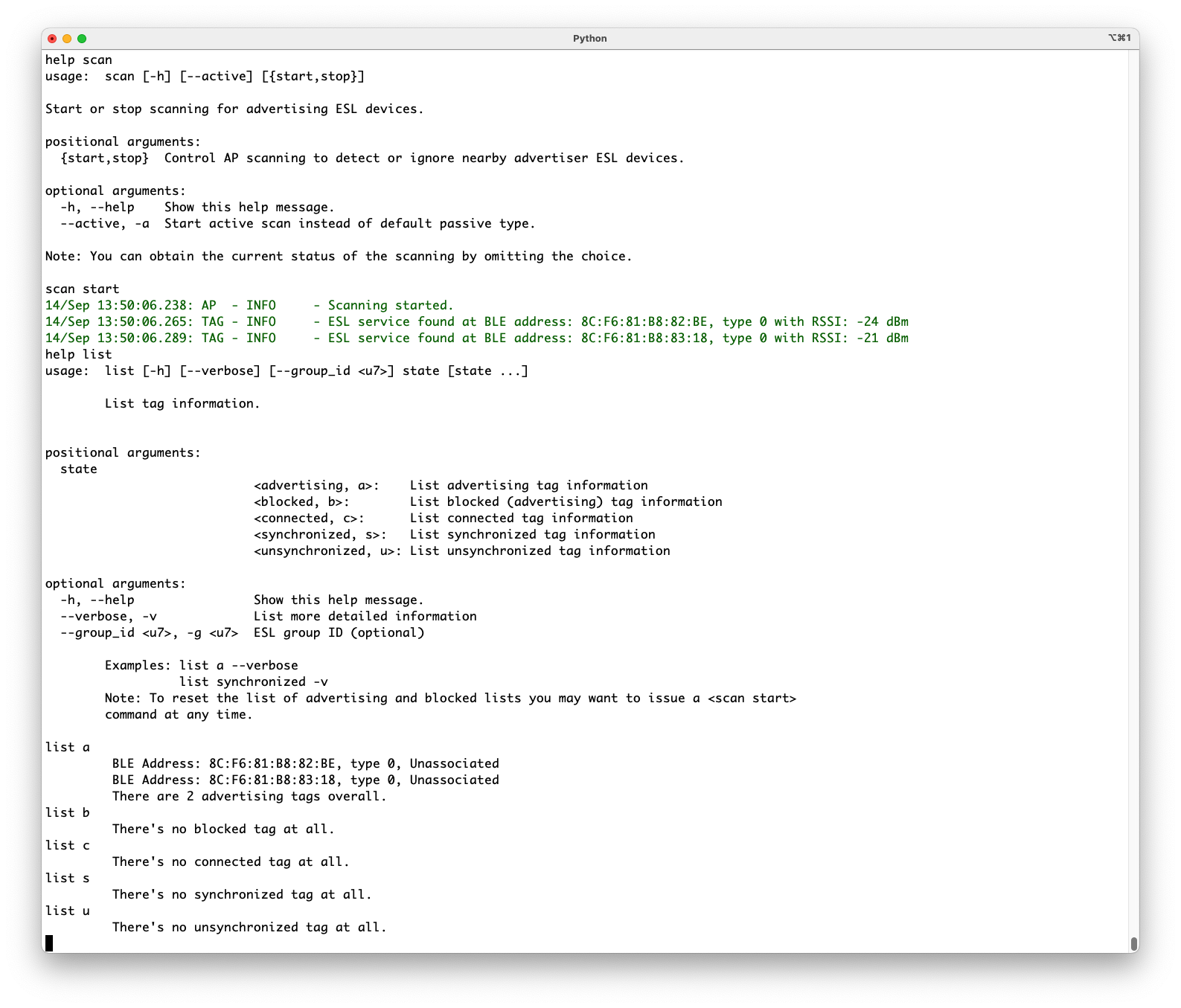
Task: Click the 'state' positional argument label
Action: pos(79,469)
